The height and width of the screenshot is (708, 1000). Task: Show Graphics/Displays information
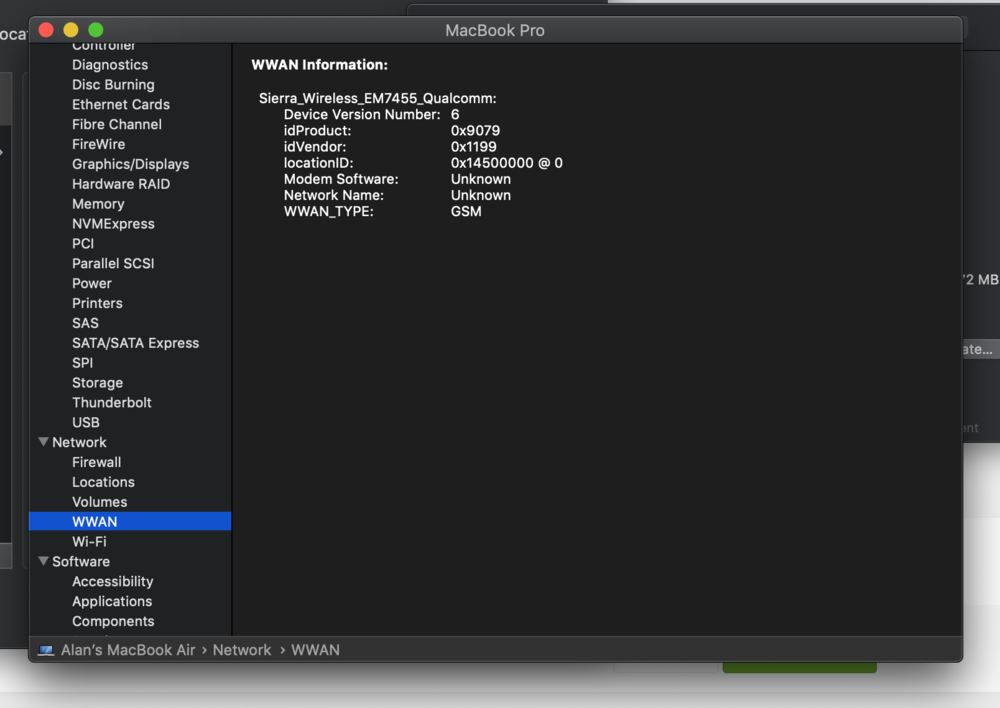(130, 164)
